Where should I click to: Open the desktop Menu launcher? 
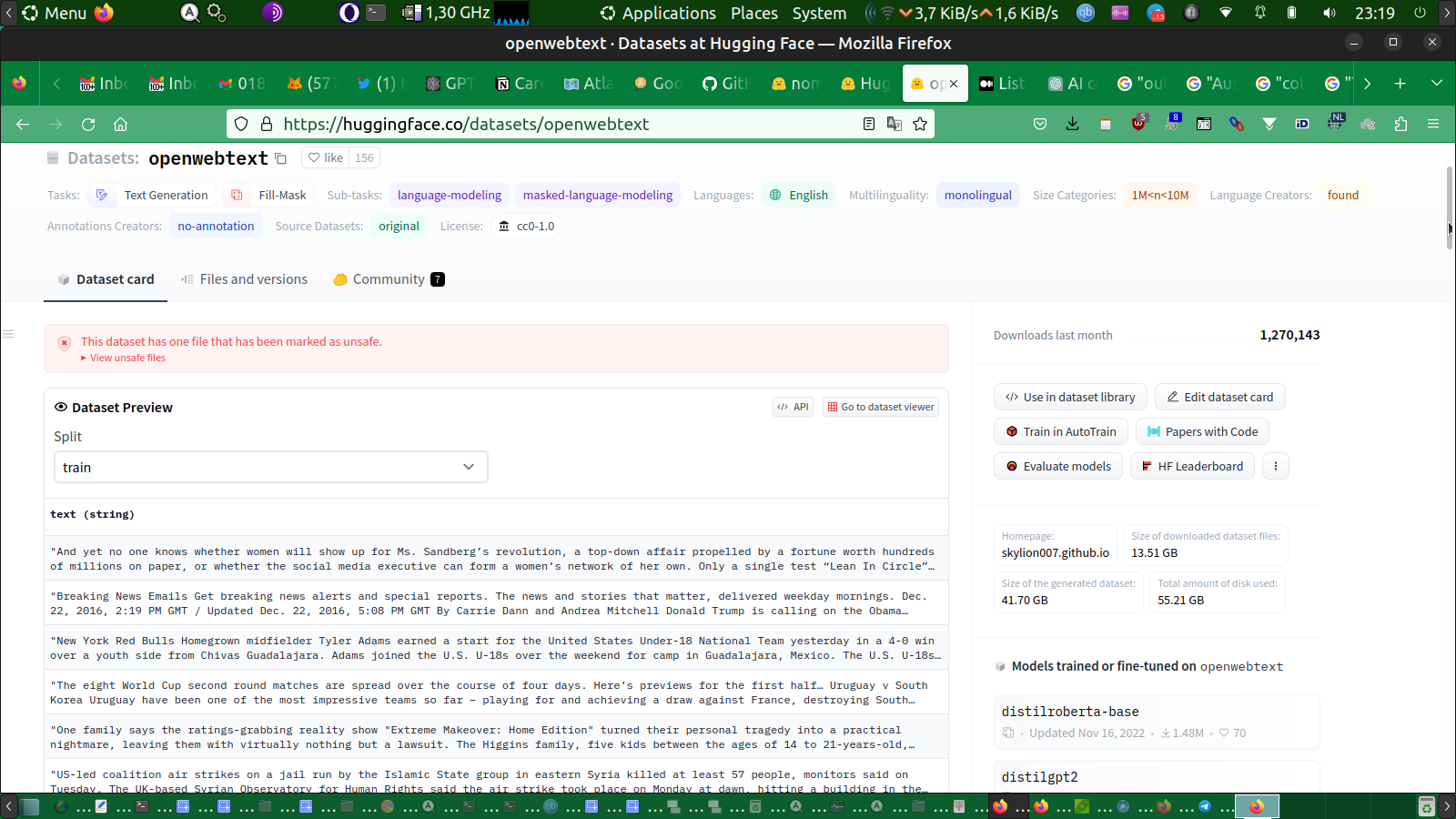pyautogui.click(x=55, y=13)
